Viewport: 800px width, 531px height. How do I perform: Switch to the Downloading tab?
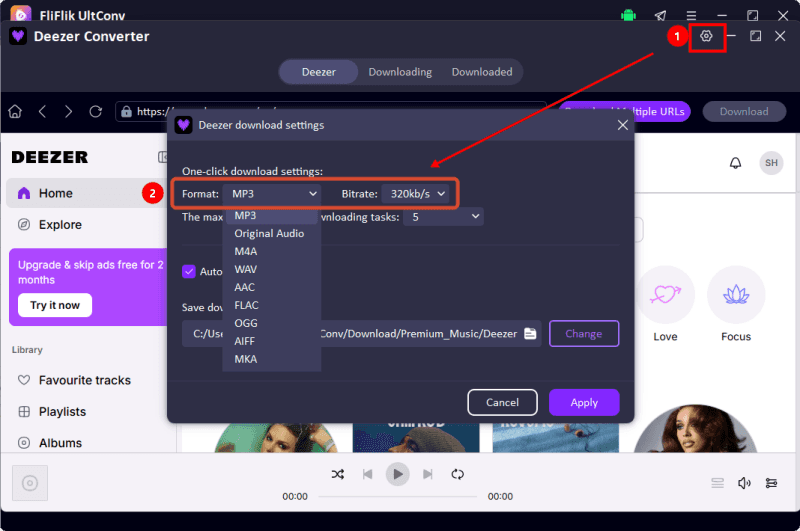(x=400, y=72)
